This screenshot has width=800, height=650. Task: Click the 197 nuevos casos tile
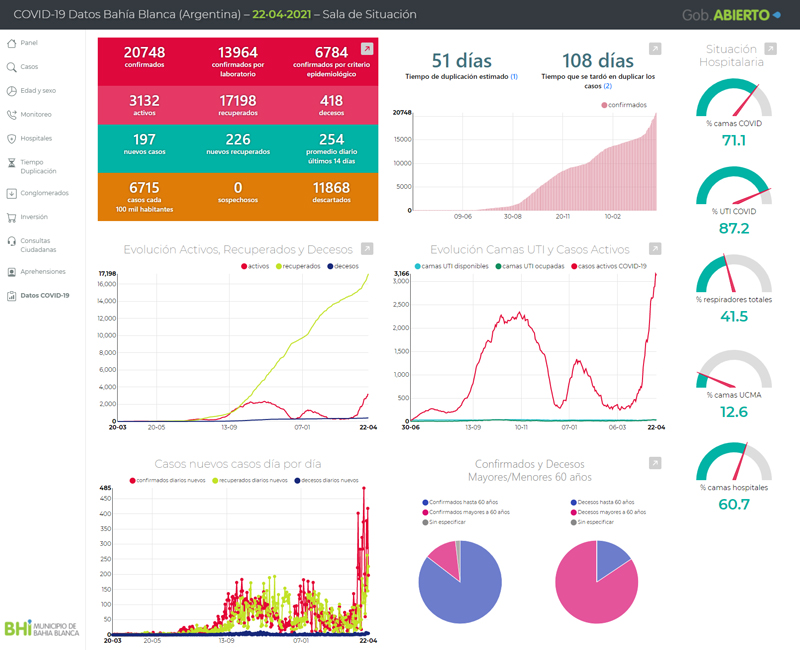pos(144,144)
